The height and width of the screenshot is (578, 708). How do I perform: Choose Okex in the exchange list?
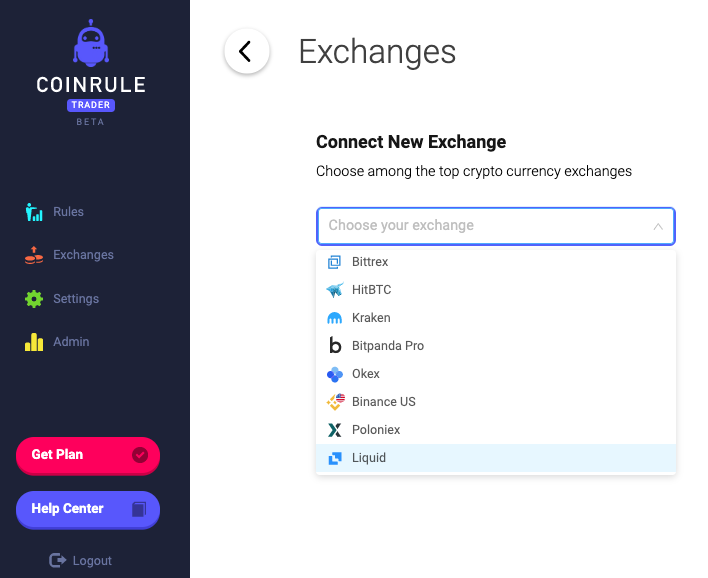[496, 374]
